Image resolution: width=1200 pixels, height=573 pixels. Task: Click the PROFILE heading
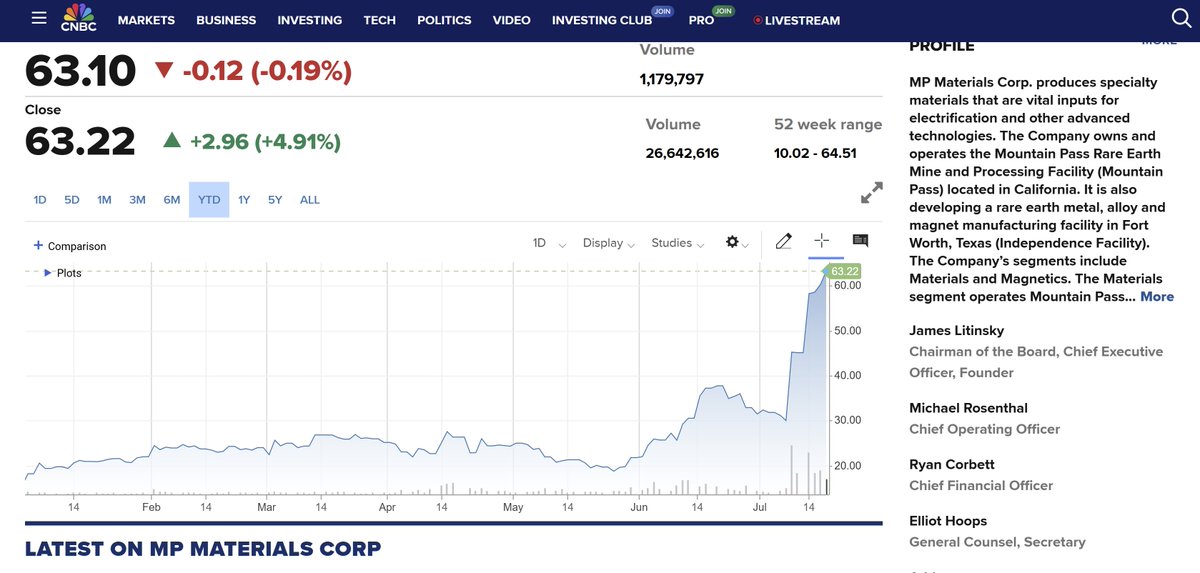[942, 46]
